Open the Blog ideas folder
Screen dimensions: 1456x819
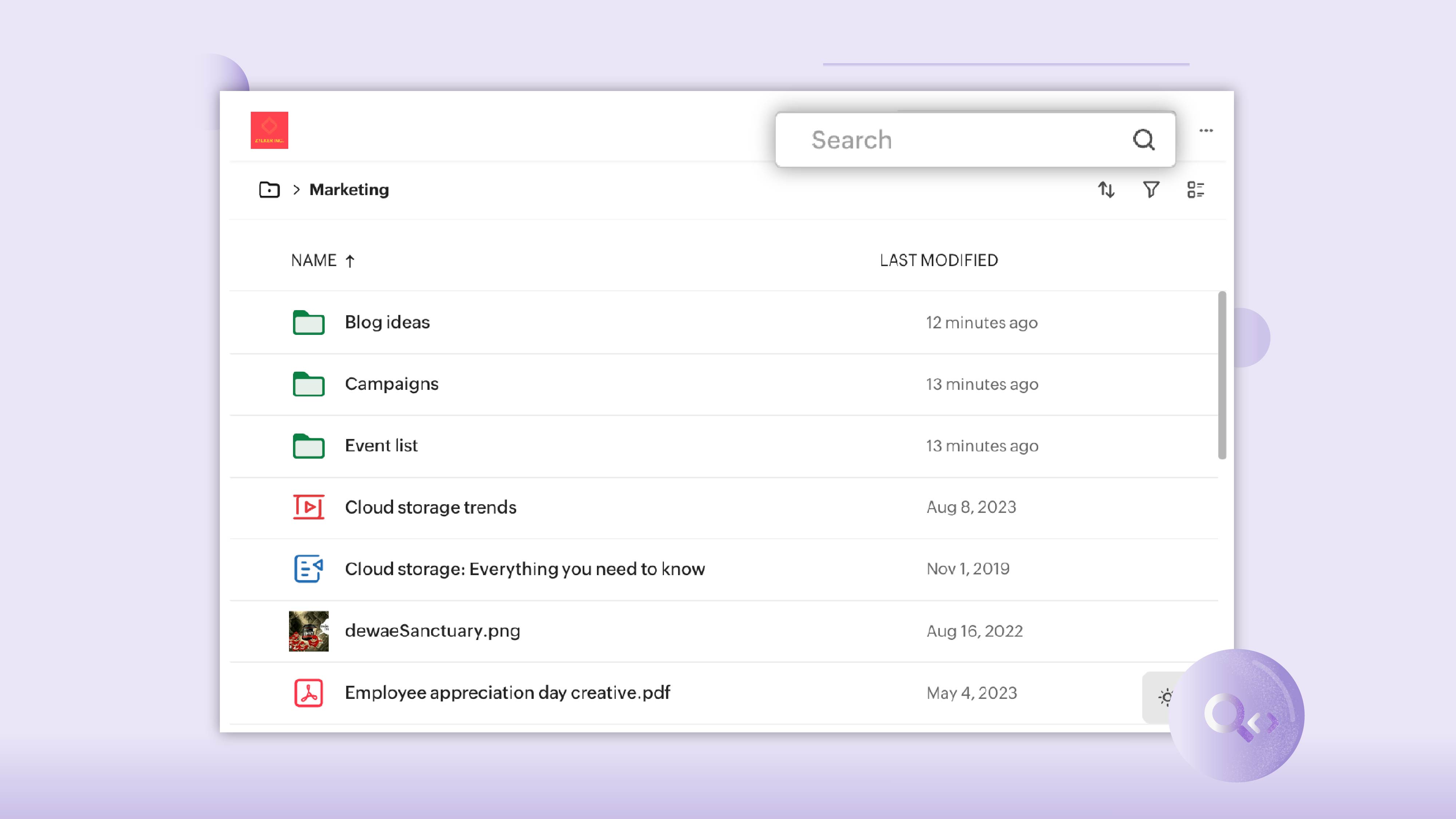387,322
